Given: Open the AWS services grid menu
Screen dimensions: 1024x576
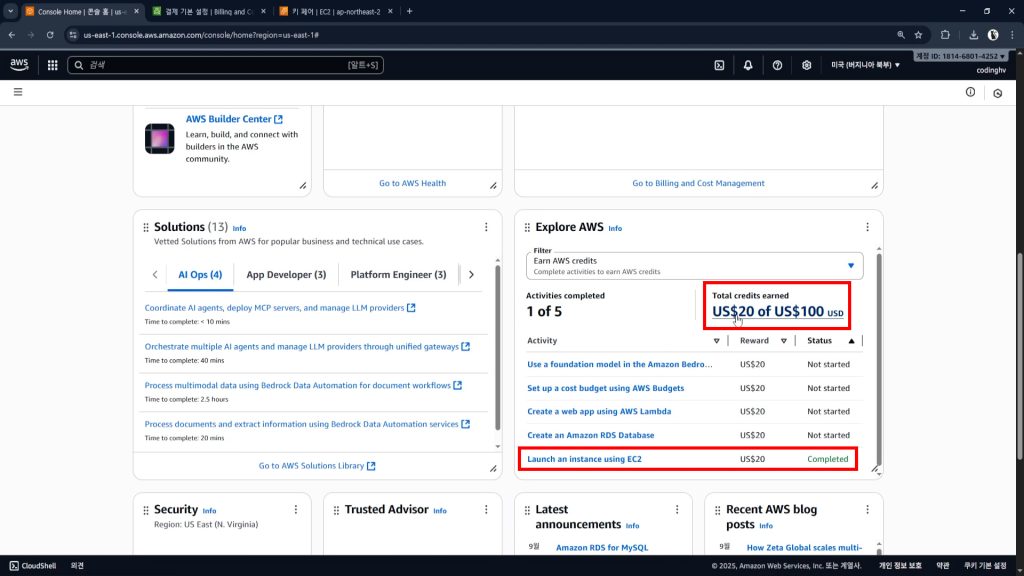Looking at the screenshot, I should (52, 65).
